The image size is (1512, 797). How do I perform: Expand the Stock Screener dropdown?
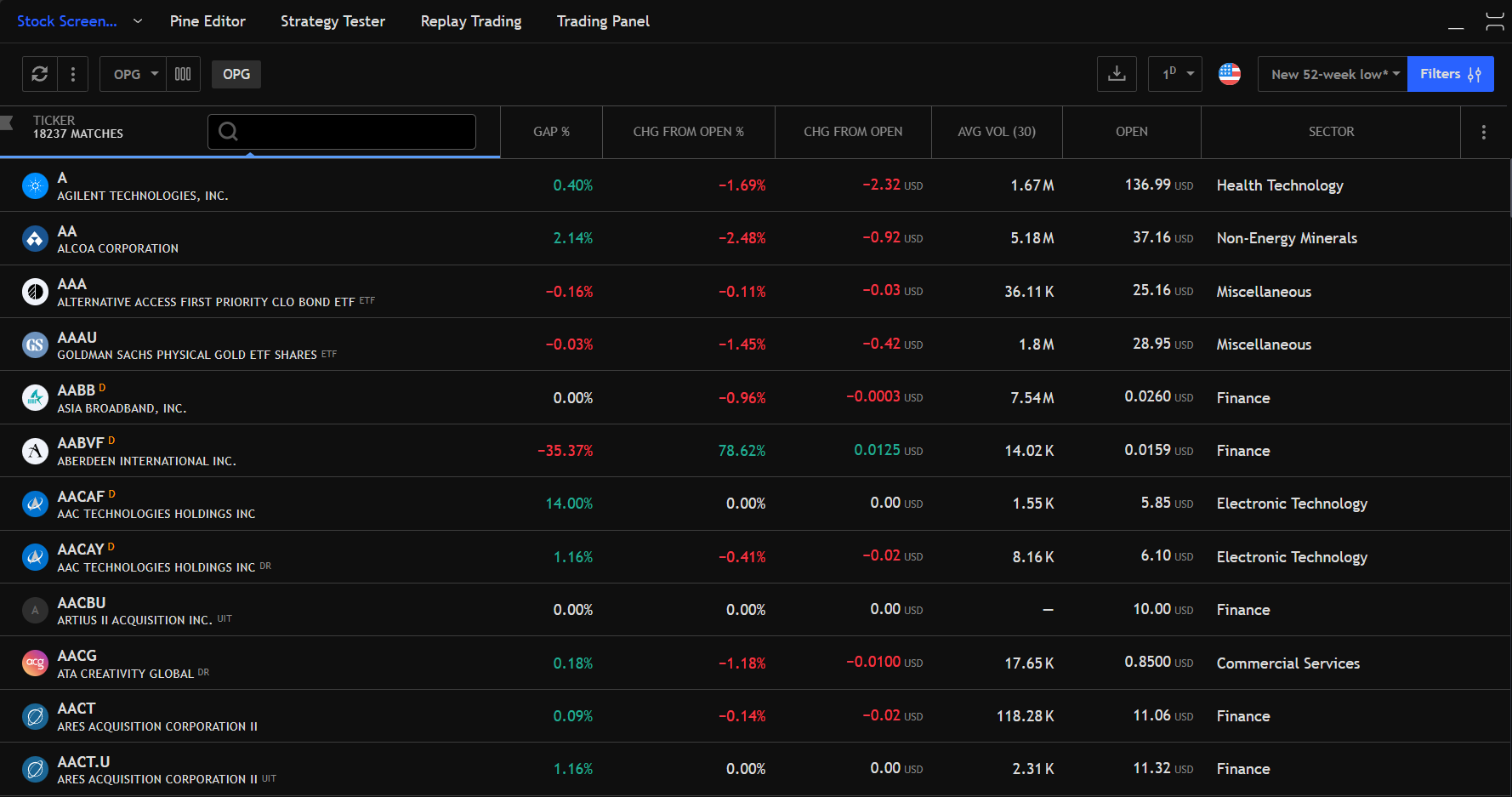[x=138, y=21]
